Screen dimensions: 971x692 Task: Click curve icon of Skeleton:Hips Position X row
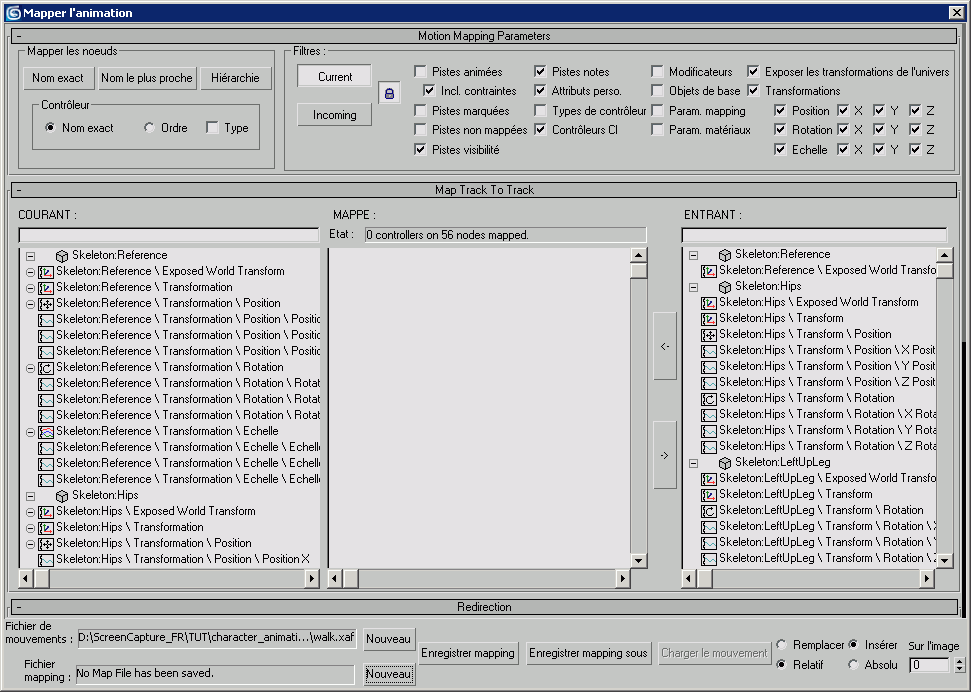[x=46, y=560]
